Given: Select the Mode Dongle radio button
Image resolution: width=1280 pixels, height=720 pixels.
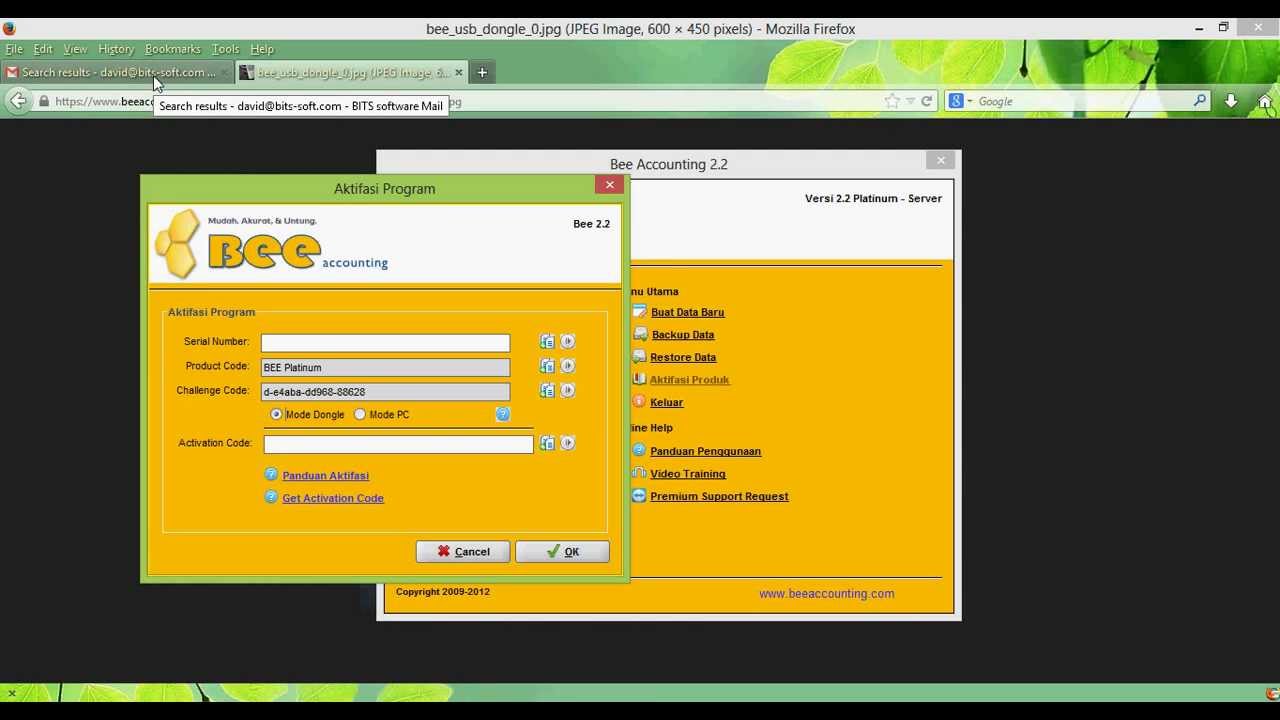Looking at the screenshot, I should [277, 414].
